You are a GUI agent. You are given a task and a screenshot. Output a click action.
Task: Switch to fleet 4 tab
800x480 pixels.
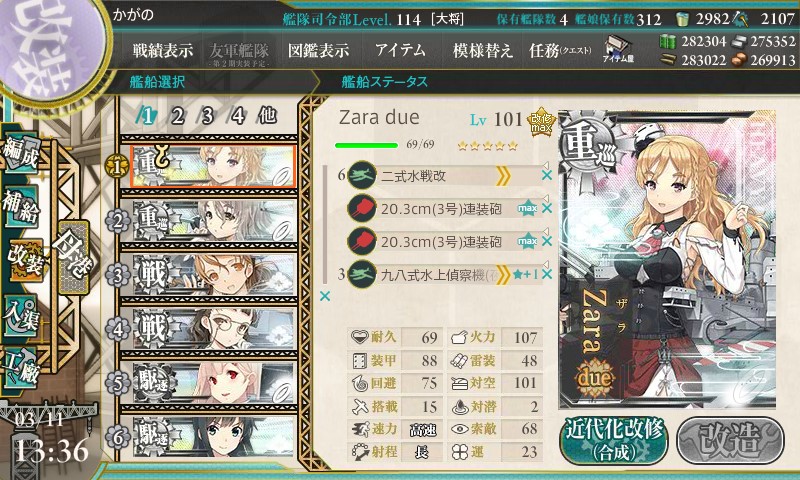click(x=237, y=116)
